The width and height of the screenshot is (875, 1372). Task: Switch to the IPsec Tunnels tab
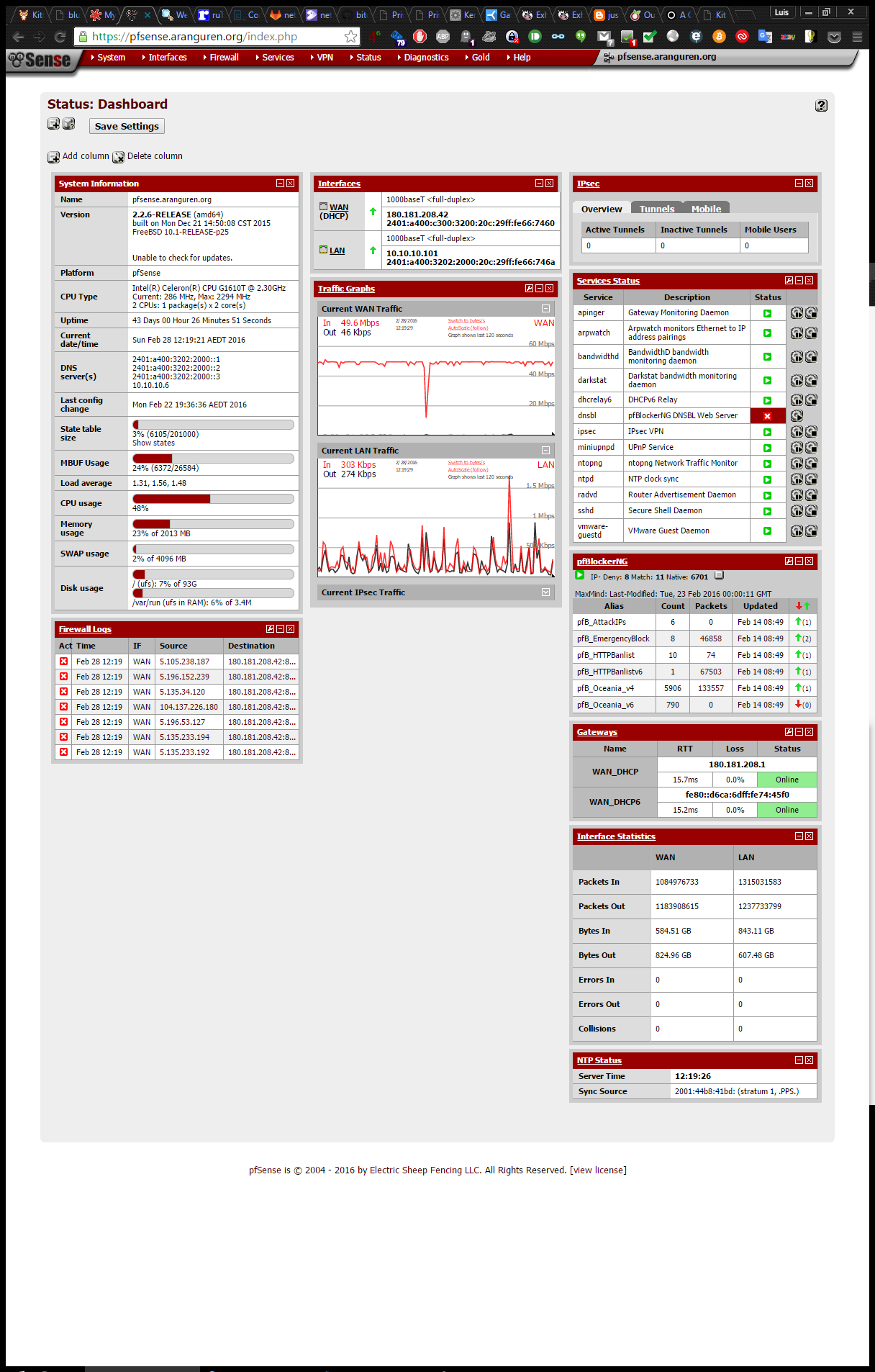point(657,209)
